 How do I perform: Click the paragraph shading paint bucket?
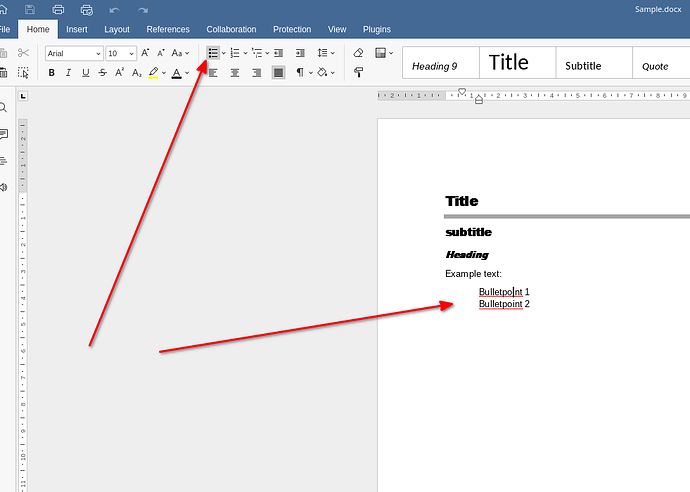click(x=322, y=72)
